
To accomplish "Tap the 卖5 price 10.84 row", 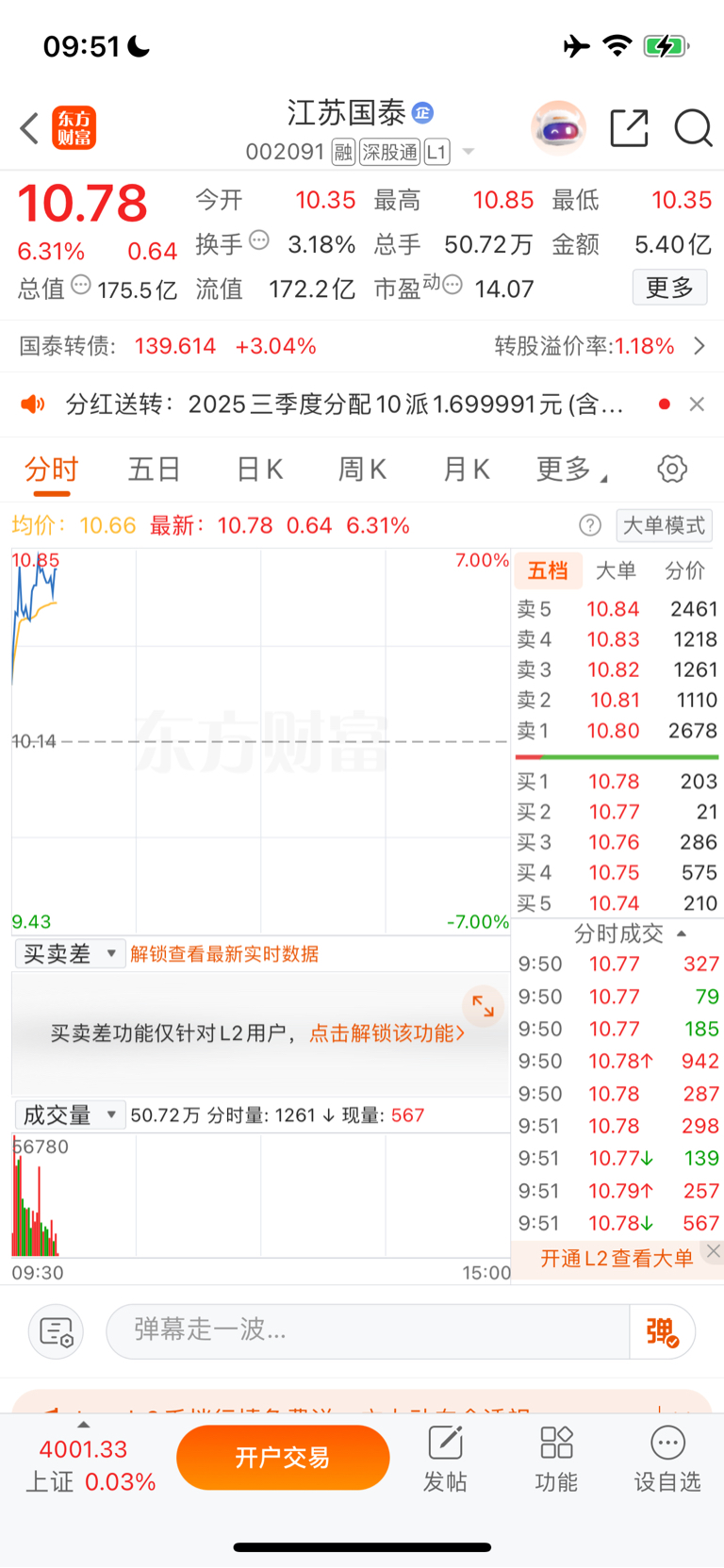I will tap(617, 609).
